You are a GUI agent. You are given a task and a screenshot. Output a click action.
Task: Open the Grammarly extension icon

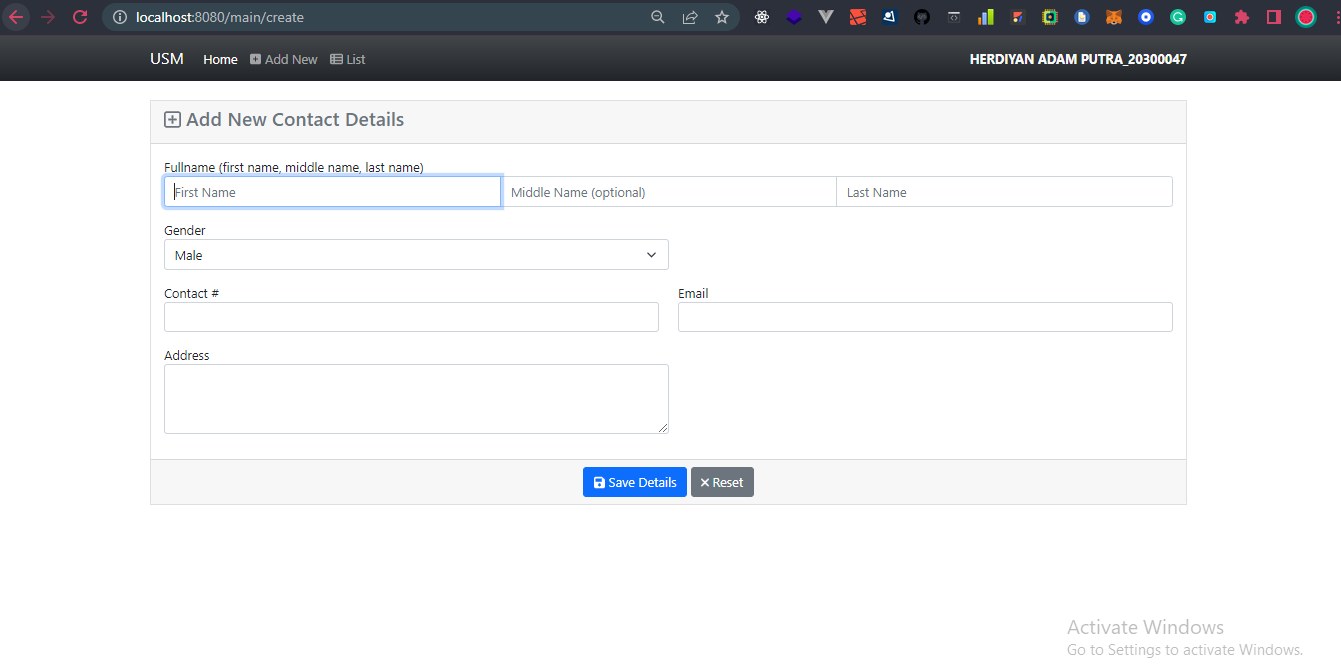[1178, 17]
